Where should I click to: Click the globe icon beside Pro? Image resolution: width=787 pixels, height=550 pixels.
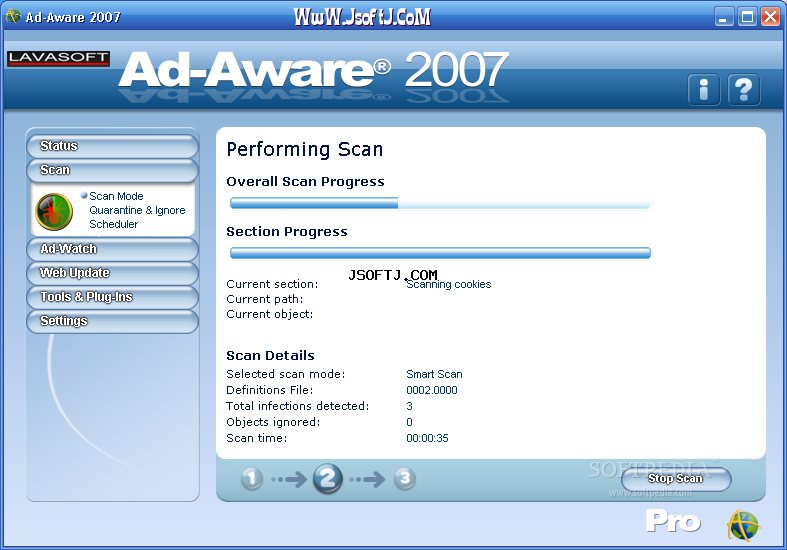pyautogui.click(x=743, y=525)
